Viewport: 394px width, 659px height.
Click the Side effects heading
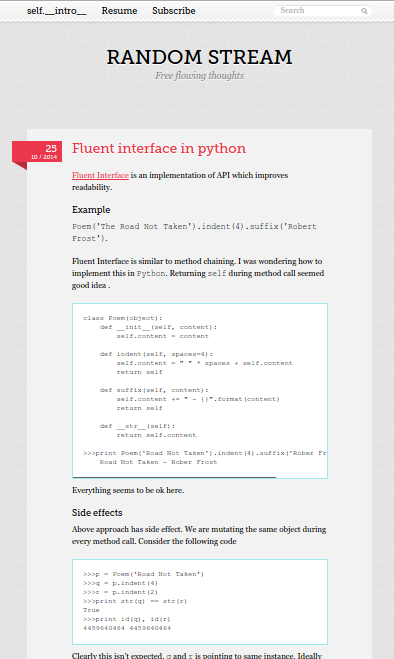97,513
